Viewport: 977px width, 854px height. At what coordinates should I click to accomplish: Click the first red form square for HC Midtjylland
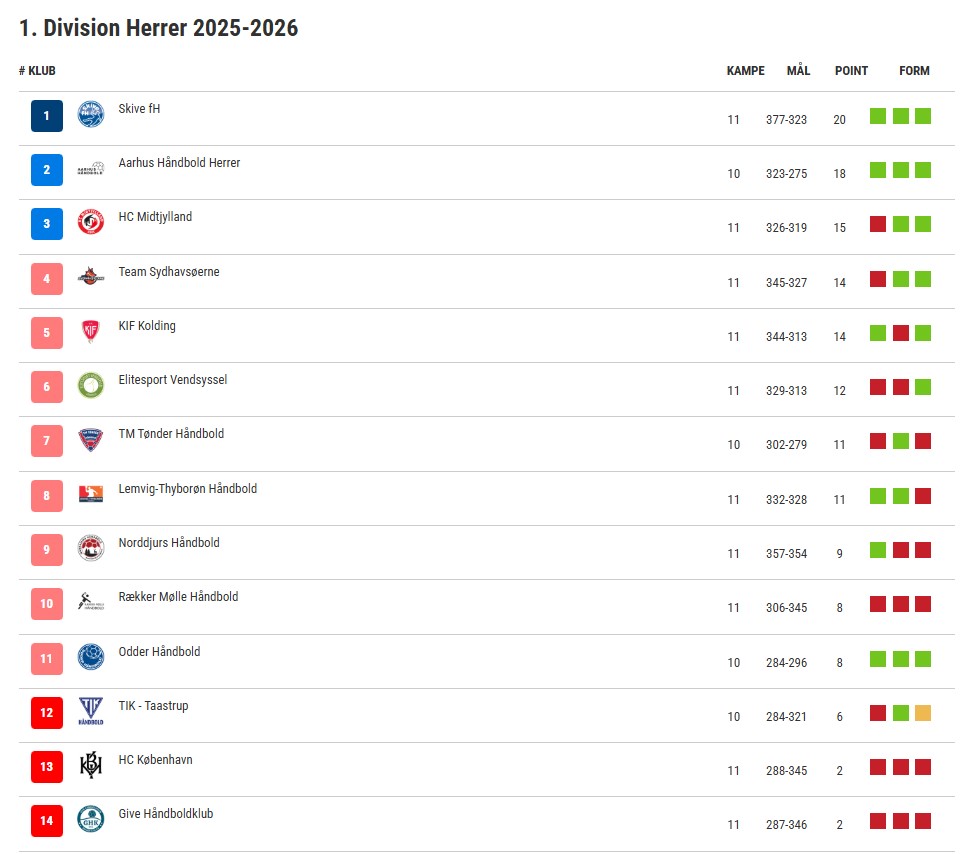point(878,224)
